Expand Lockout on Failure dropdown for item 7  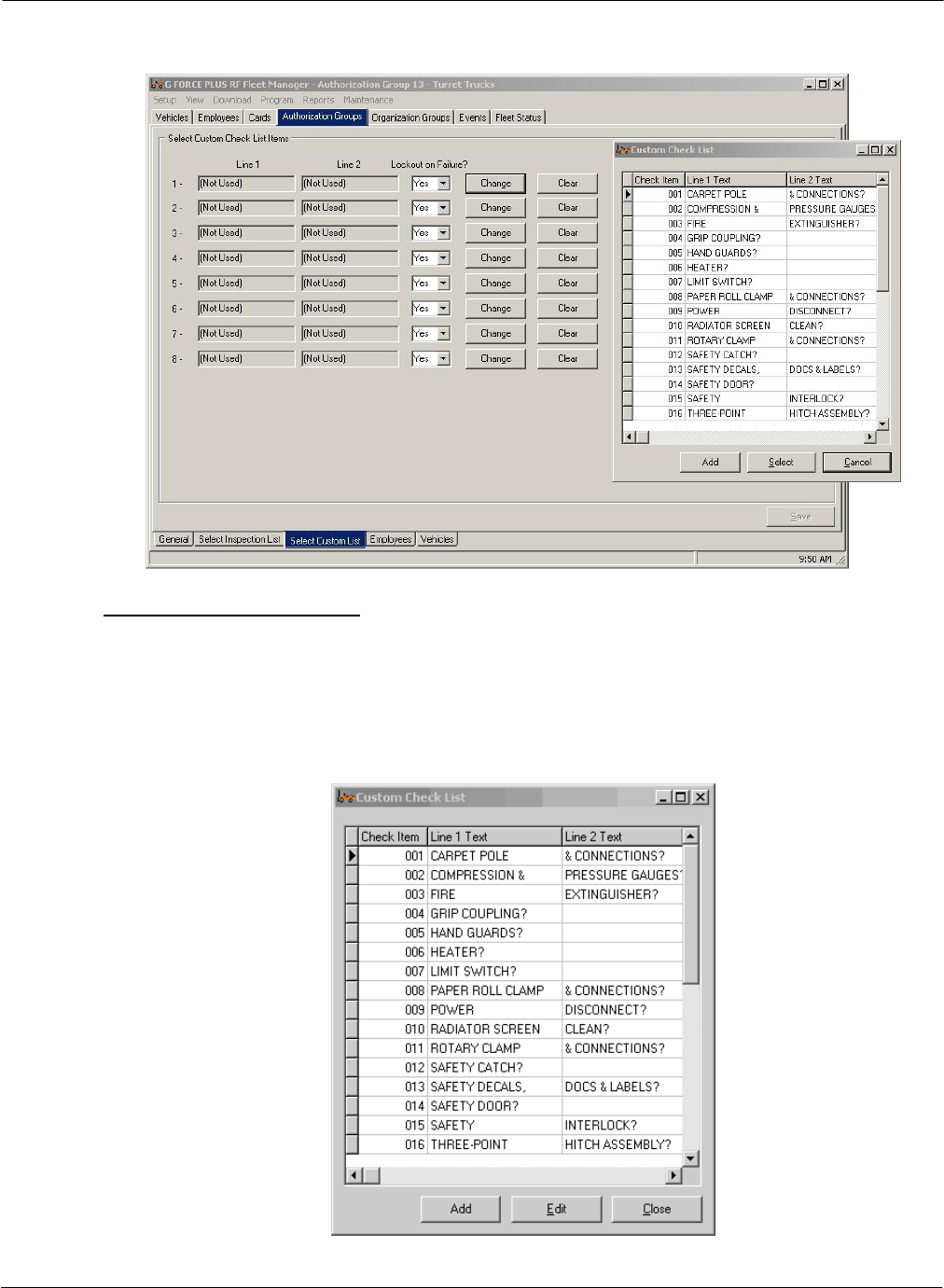444,334
